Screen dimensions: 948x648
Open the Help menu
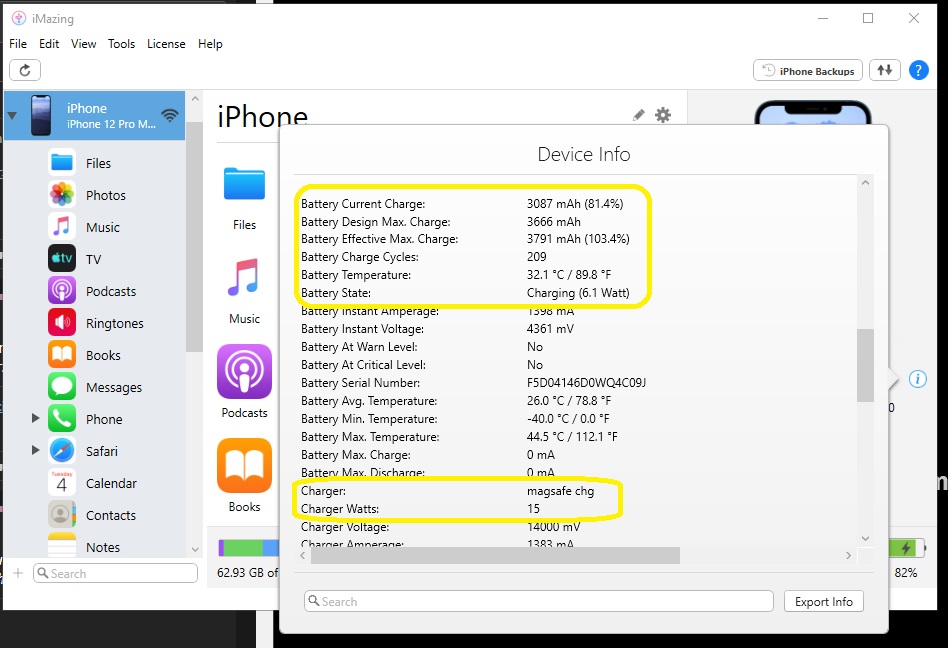pyautogui.click(x=210, y=44)
